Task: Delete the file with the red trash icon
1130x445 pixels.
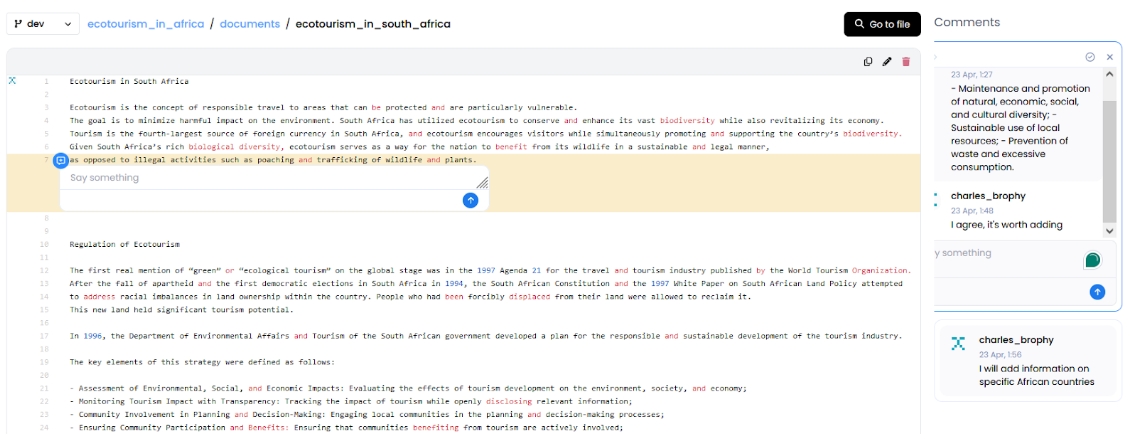Action: (906, 62)
